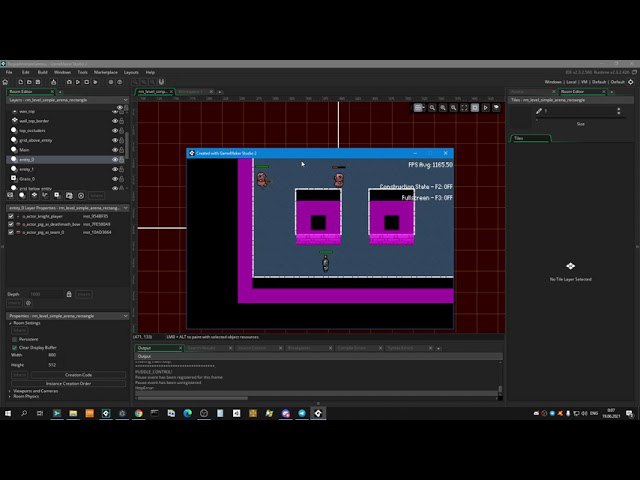The height and width of the screenshot is (480, 640).
Task: Expand the Room Physics section
Action: tap(10, 396)
